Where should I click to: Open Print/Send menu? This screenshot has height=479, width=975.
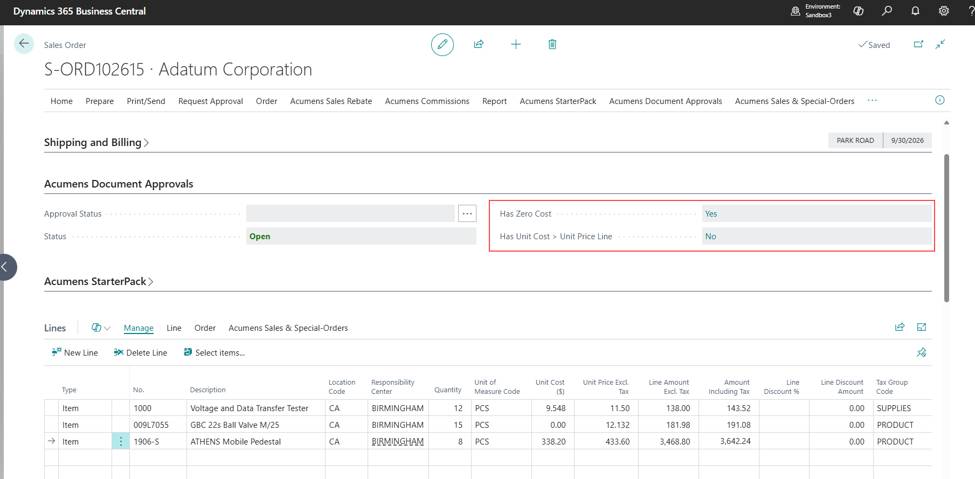pos(146,101)
